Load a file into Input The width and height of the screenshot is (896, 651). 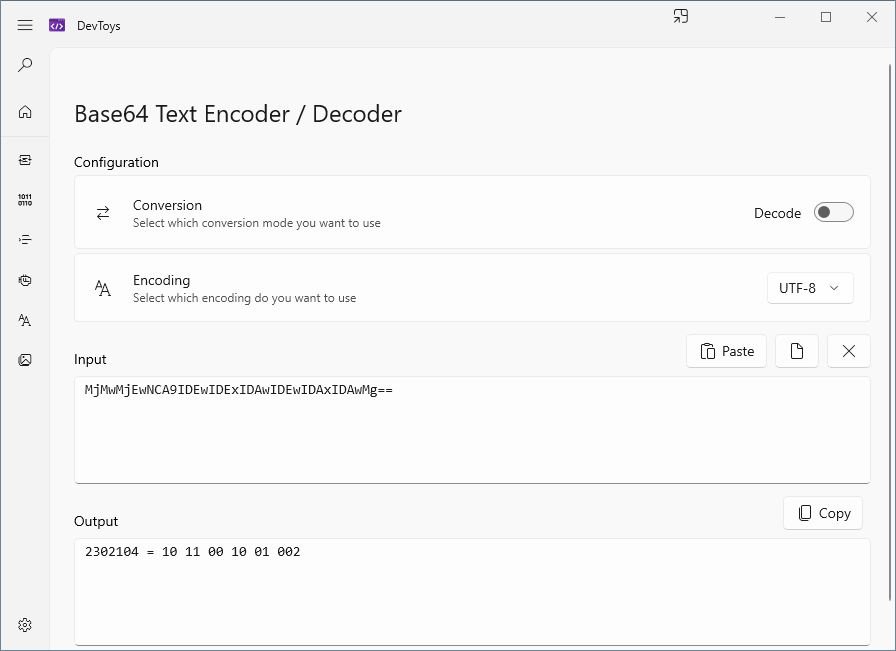coord(797,351)
